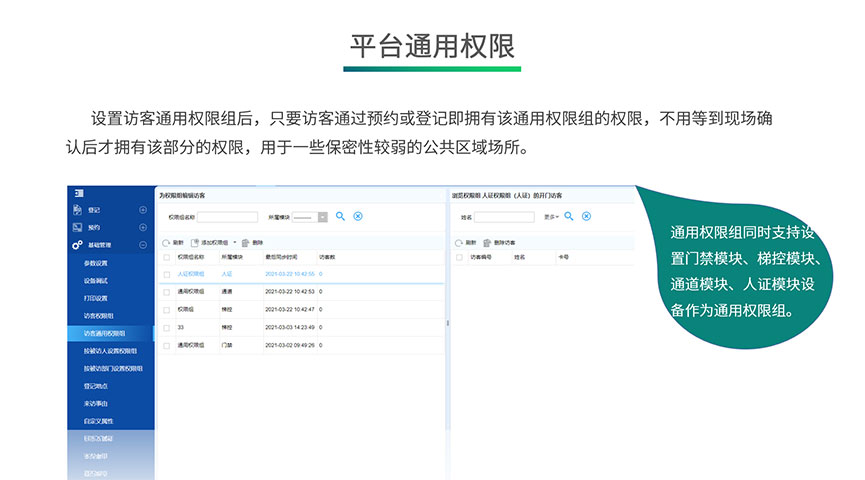Screen dimensions: 865x480
Task: Click the clear (X) icon beside left search
Action: tap(358, 216)
